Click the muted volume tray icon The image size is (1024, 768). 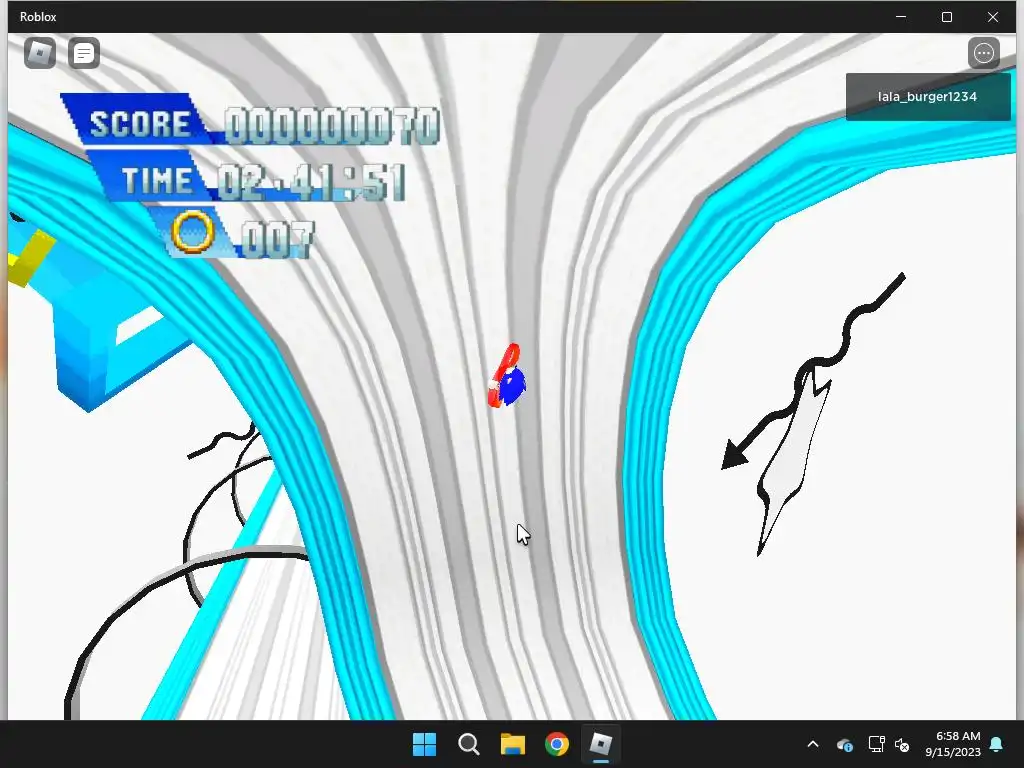coord(902,744)
